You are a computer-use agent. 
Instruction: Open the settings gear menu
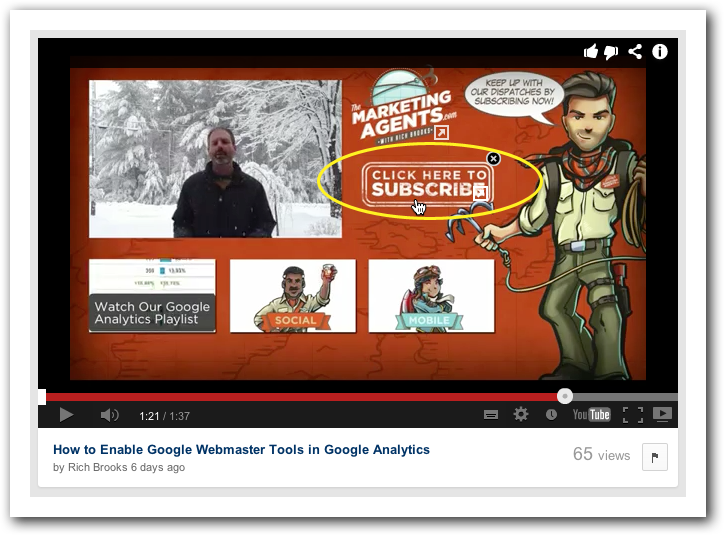pos(521,414)
